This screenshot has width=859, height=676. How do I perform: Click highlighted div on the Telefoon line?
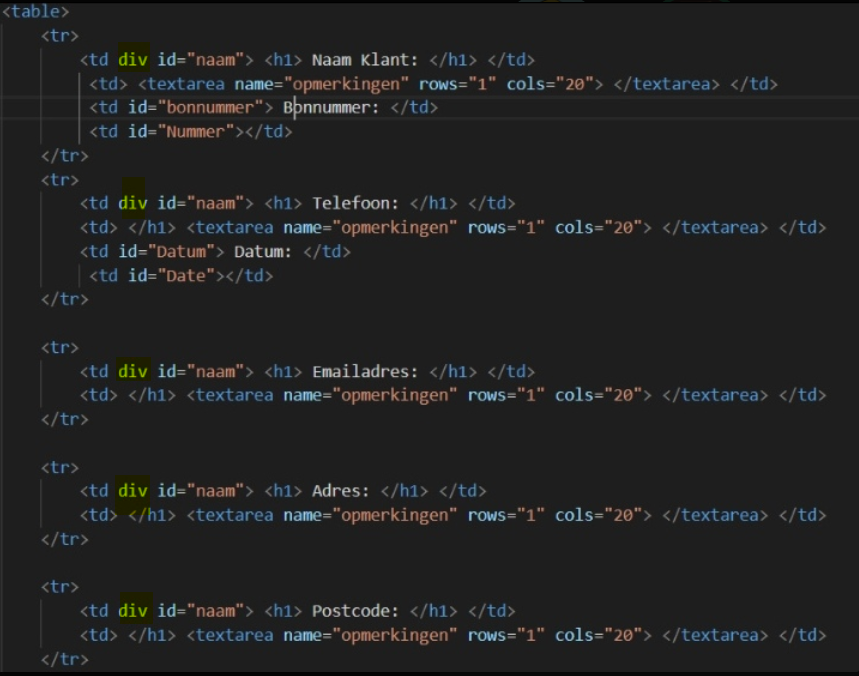click(x=132, y=204)
